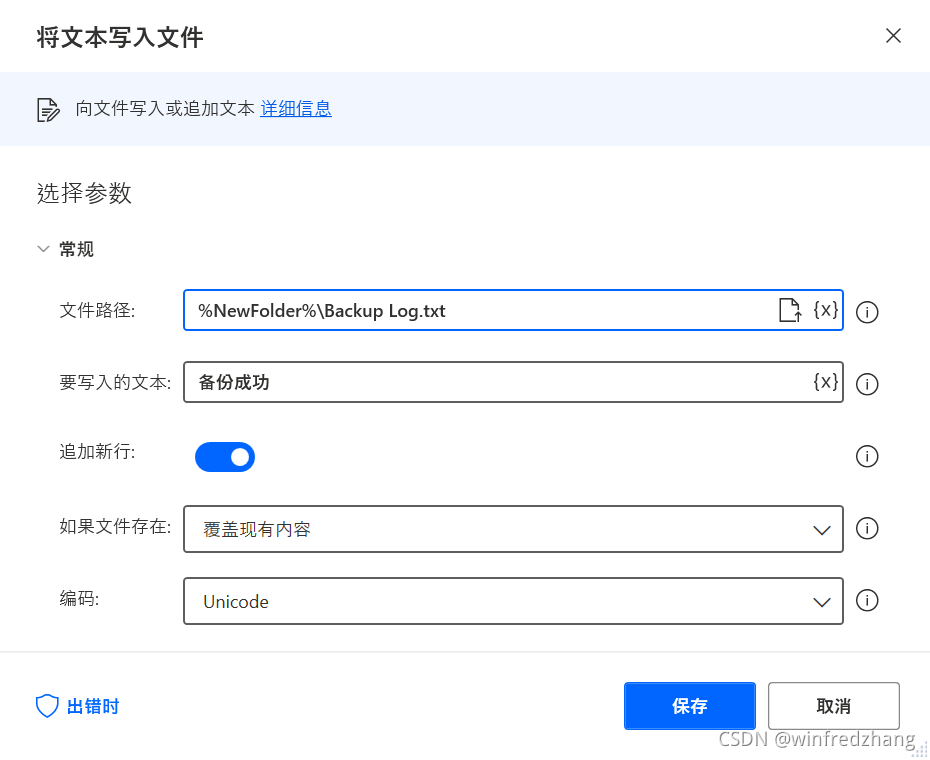This screenshot has width=930, height=760.
Task: Show info for the 追加新行 toggle
Action: pos(867,456)
